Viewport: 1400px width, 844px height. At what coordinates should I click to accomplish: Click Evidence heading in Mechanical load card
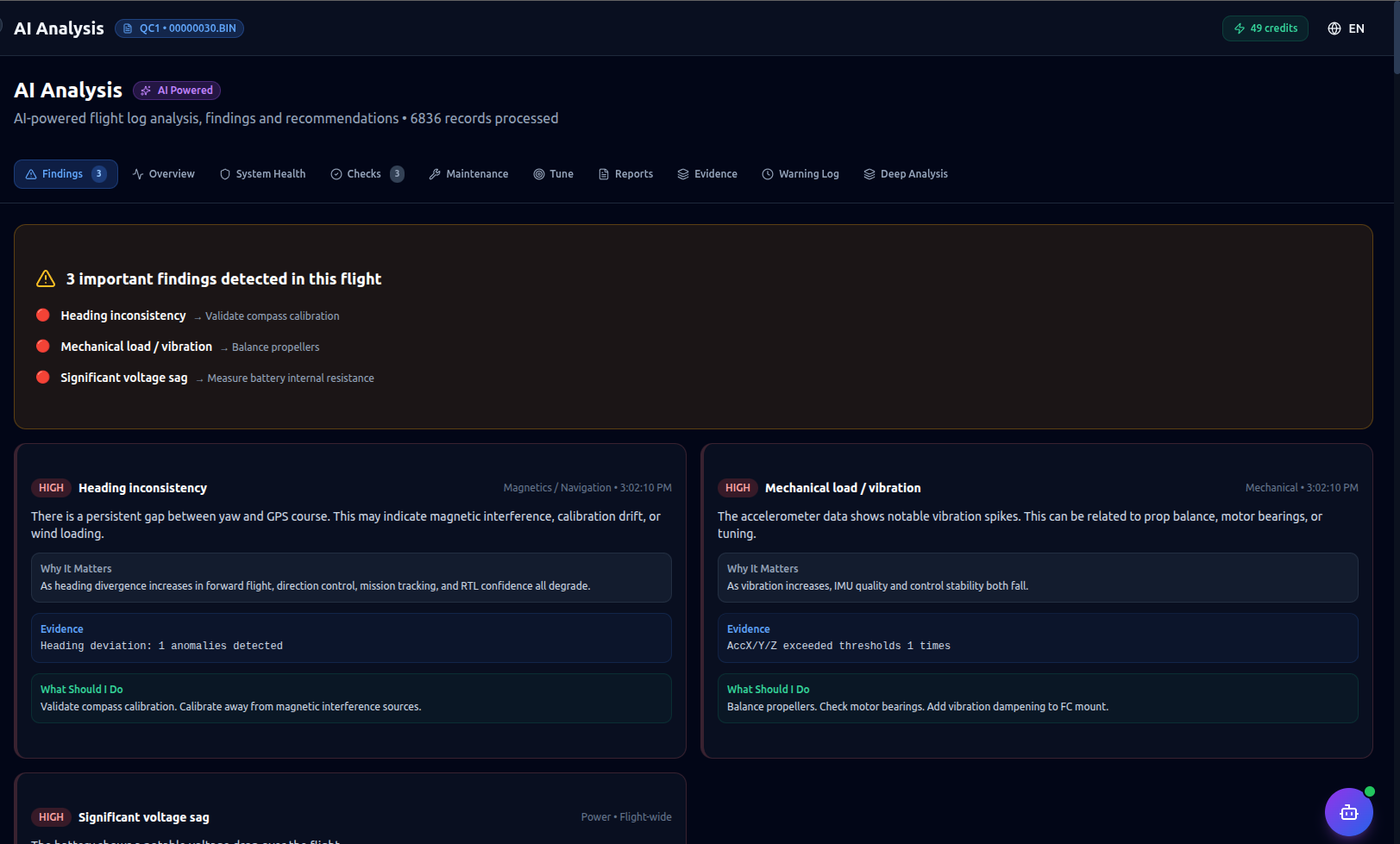[749, 629]
